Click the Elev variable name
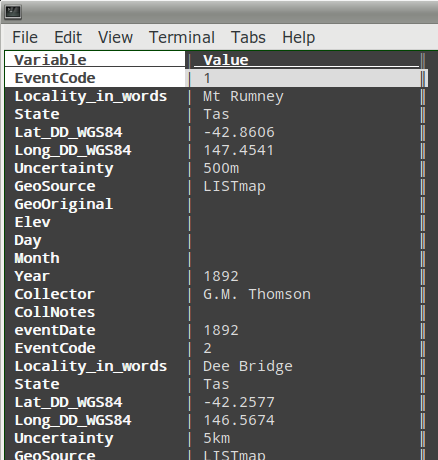438x460 pixels. click(x=32, y=222)
